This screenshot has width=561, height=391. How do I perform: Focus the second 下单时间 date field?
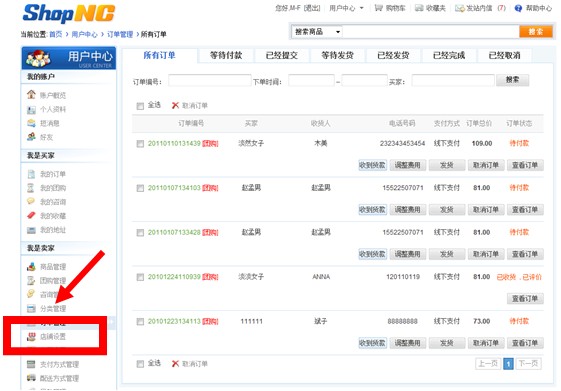(x=364, y=80)
